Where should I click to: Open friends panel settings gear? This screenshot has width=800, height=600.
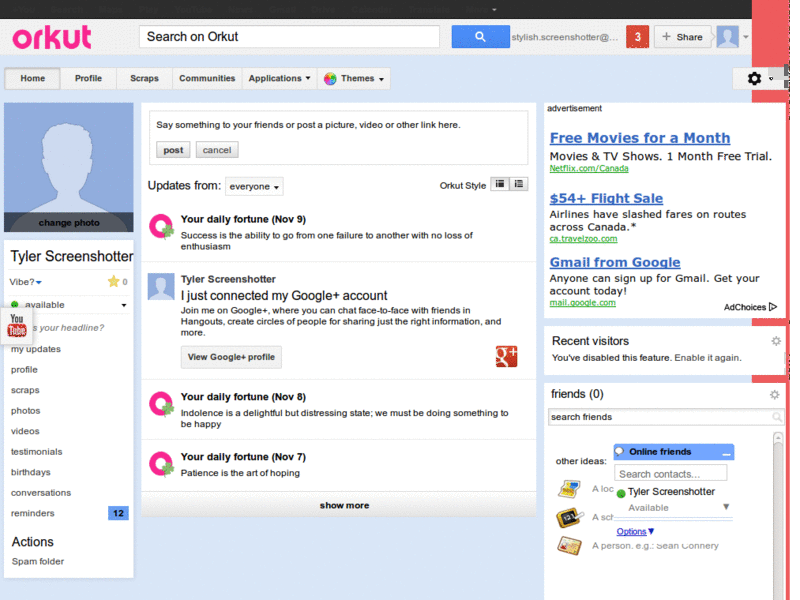[774, 394]
